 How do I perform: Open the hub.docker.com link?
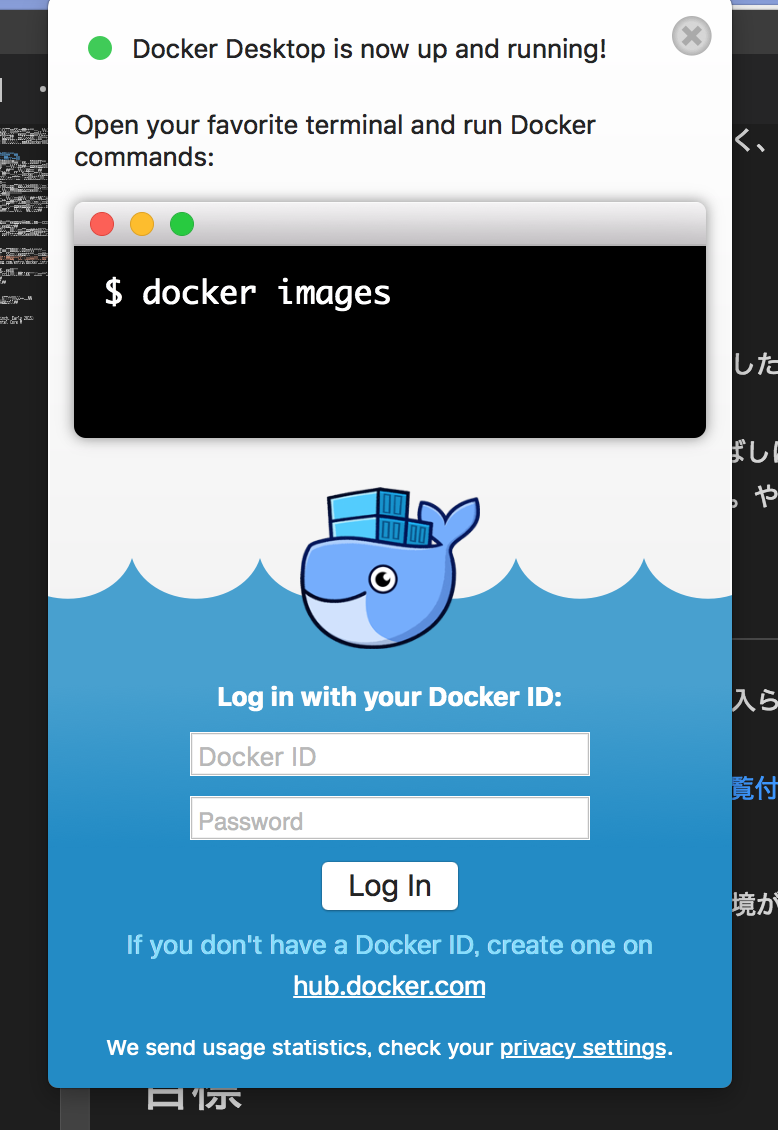[389, 986]
